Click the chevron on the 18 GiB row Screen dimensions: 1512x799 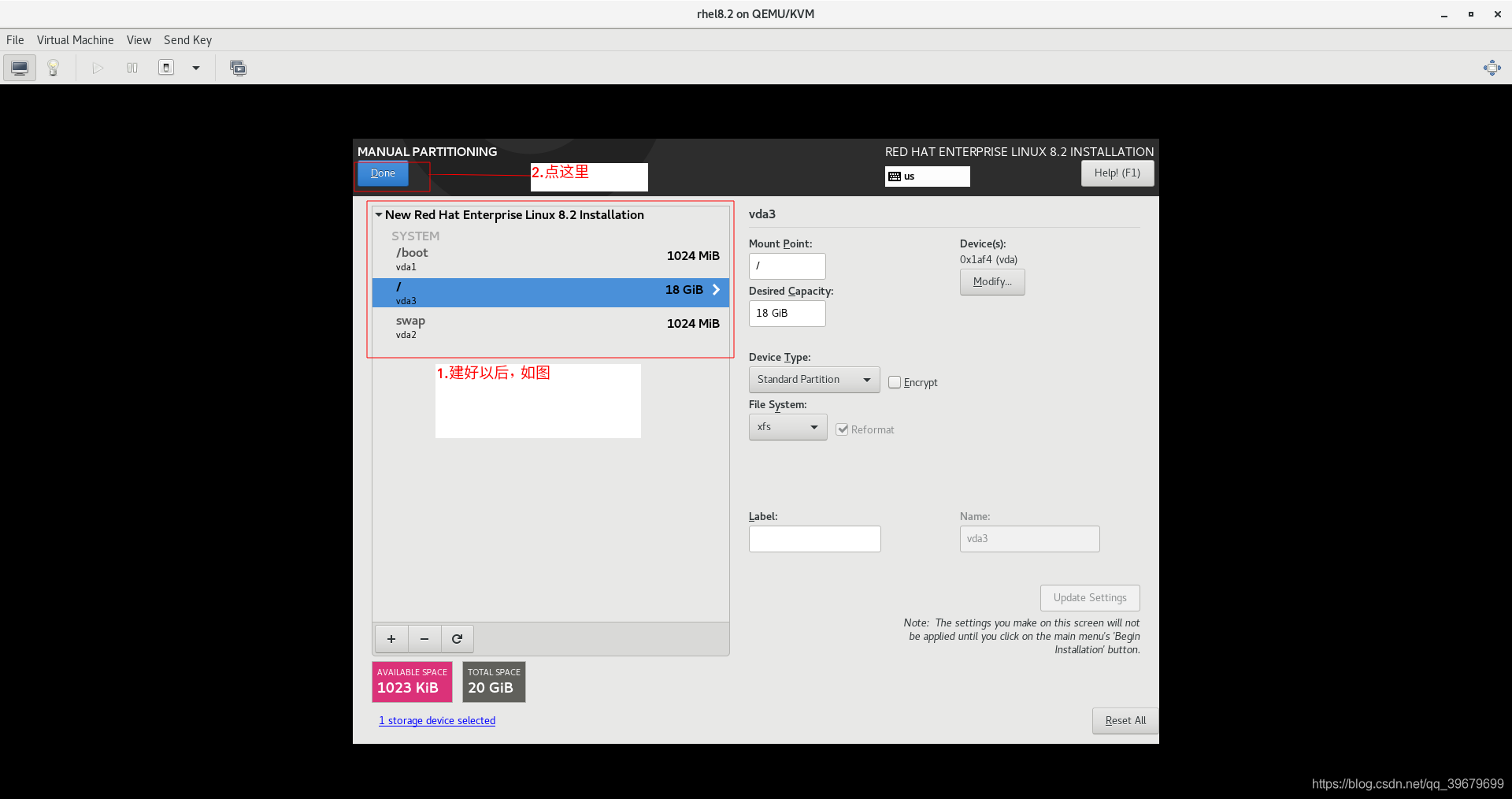pyautogui.click(x=716, y=290)
